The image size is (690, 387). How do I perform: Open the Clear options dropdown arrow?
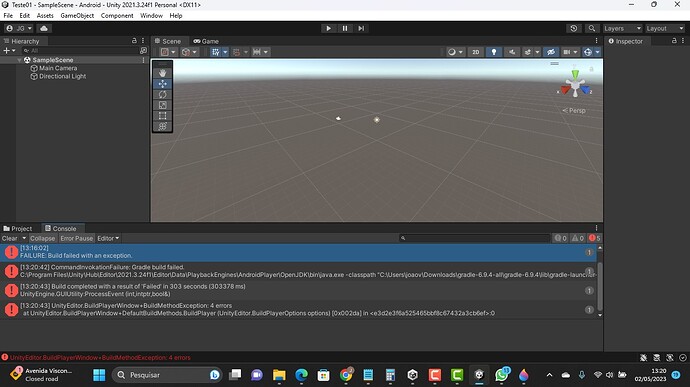(x=24, y=238)
